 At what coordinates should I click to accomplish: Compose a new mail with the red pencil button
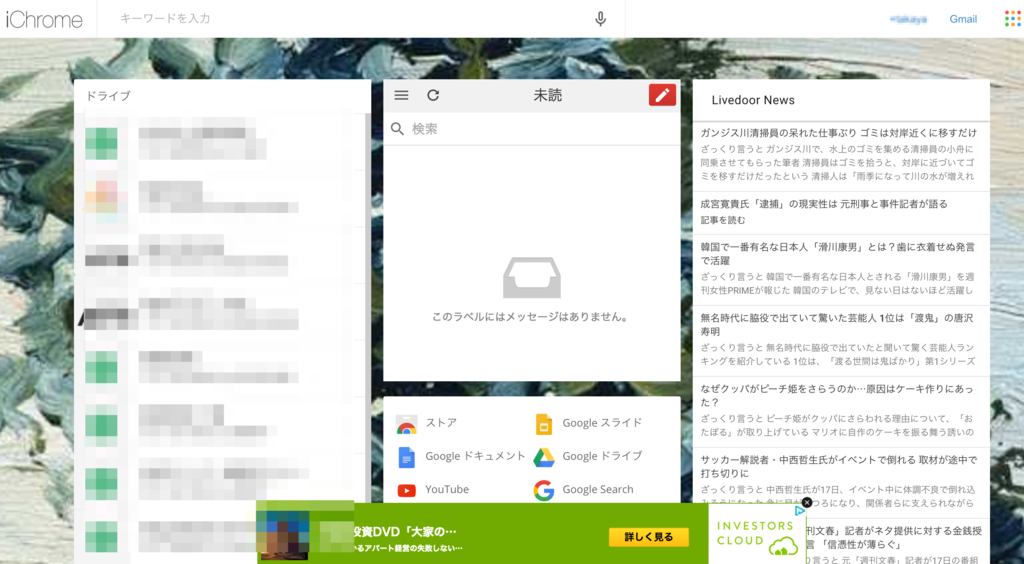(x=662, y=95)
